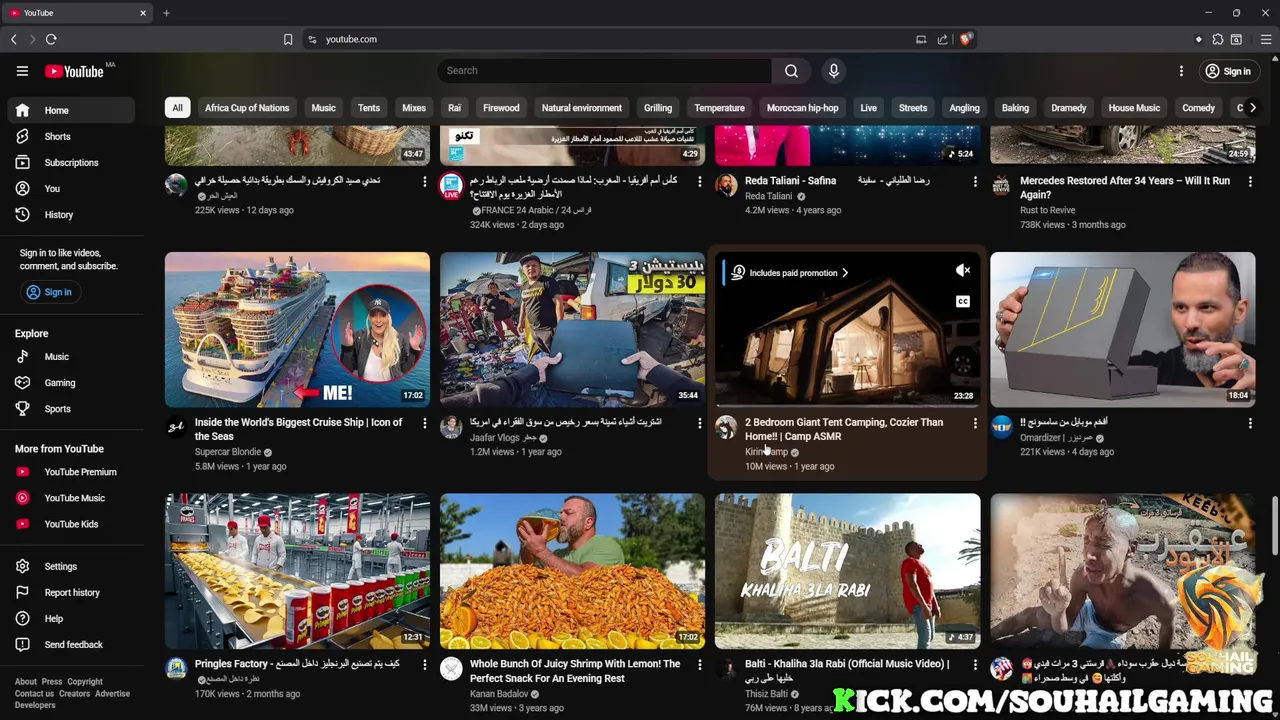
Task: Open more options for Juicy Shrimp video
Action: pos(699,664)
